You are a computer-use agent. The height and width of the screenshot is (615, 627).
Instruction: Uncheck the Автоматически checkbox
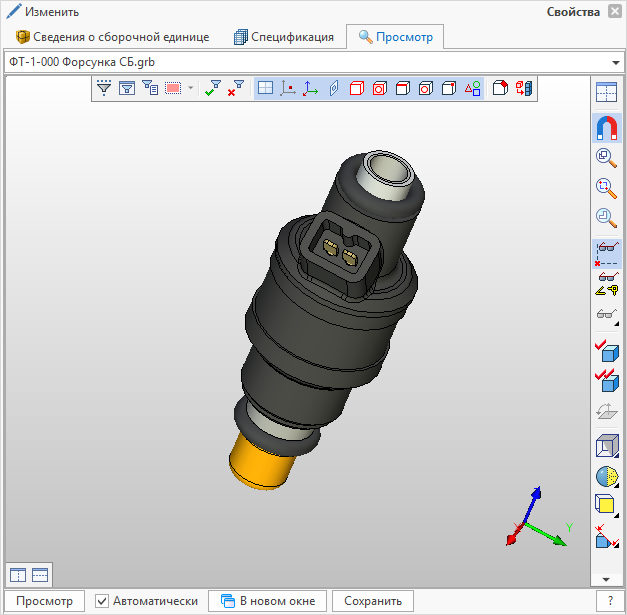(x=102, y=601)
